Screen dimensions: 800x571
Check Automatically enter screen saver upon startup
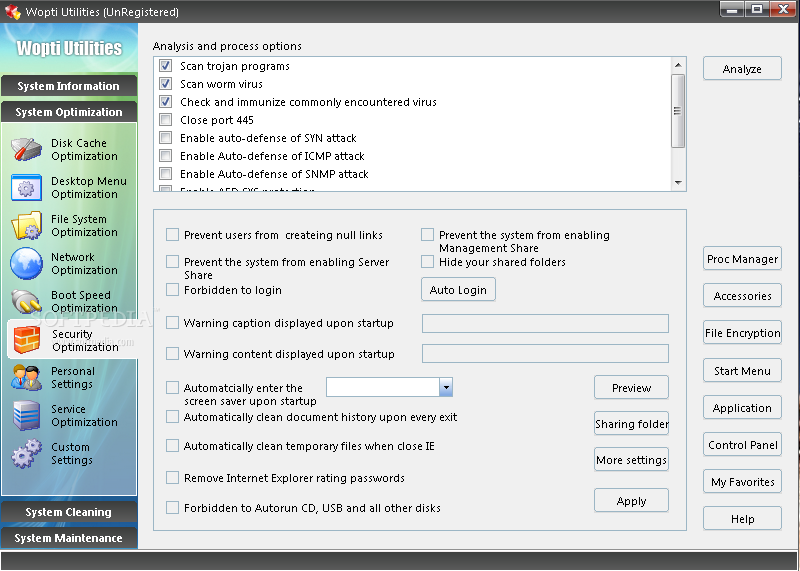pyautogui.click(x=172, y=388)
